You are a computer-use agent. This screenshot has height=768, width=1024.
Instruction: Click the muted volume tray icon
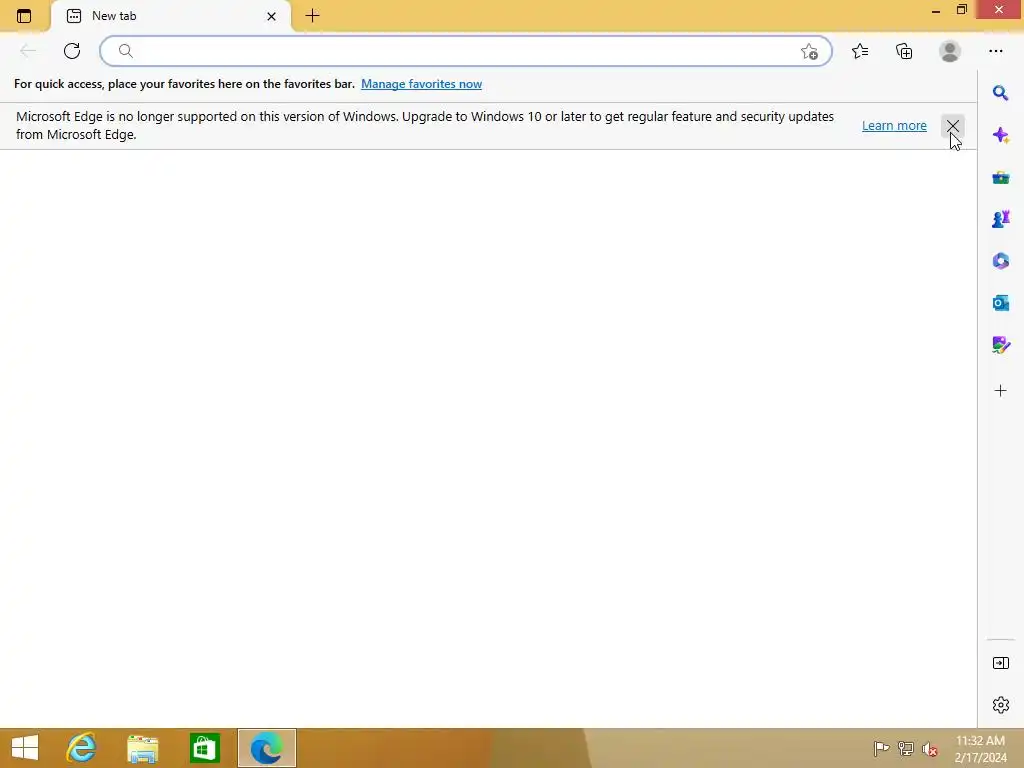point(930,748)
